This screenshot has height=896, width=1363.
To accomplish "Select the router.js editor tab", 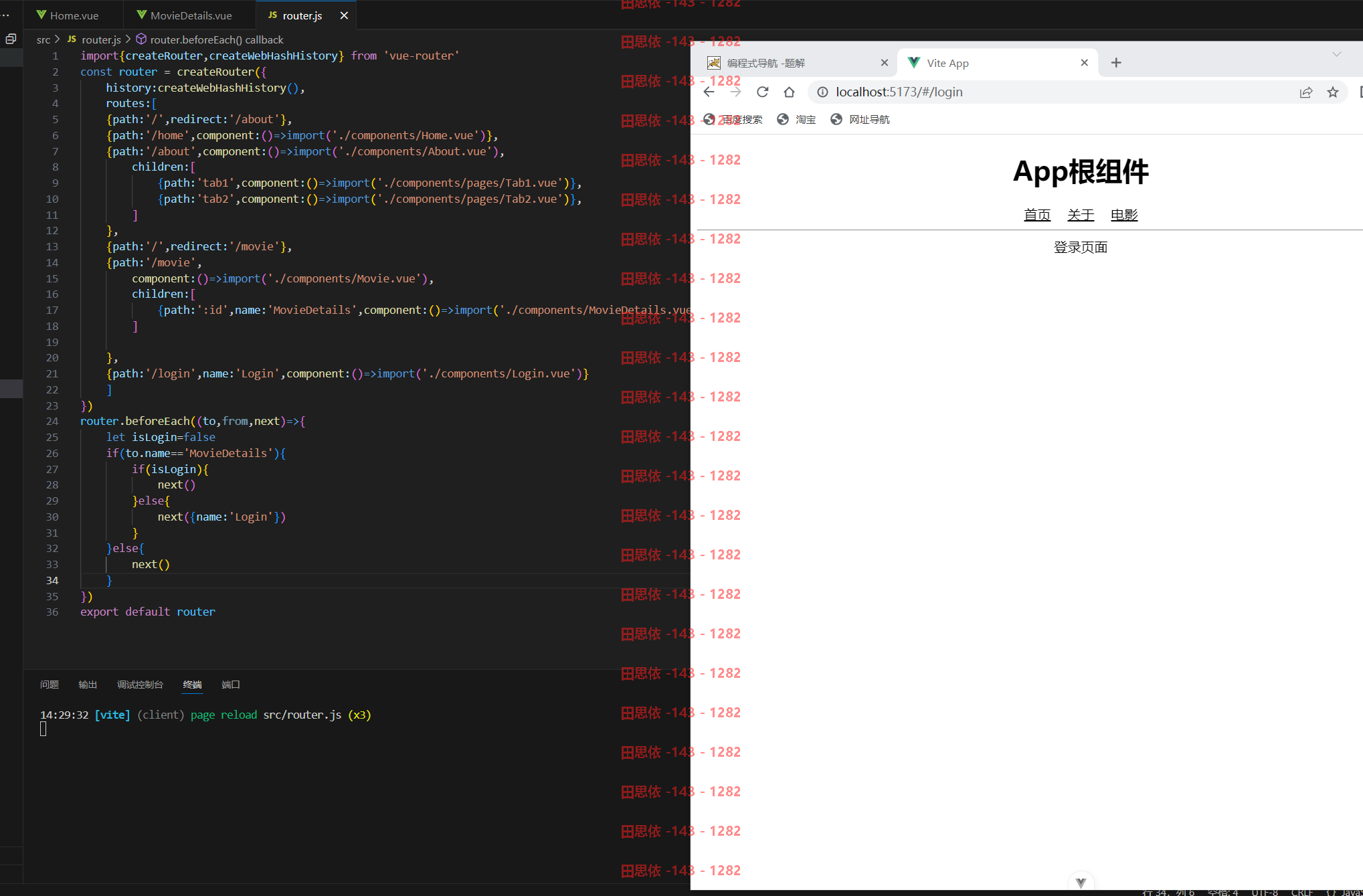I will pyautogui.click(x=302, y=15).
